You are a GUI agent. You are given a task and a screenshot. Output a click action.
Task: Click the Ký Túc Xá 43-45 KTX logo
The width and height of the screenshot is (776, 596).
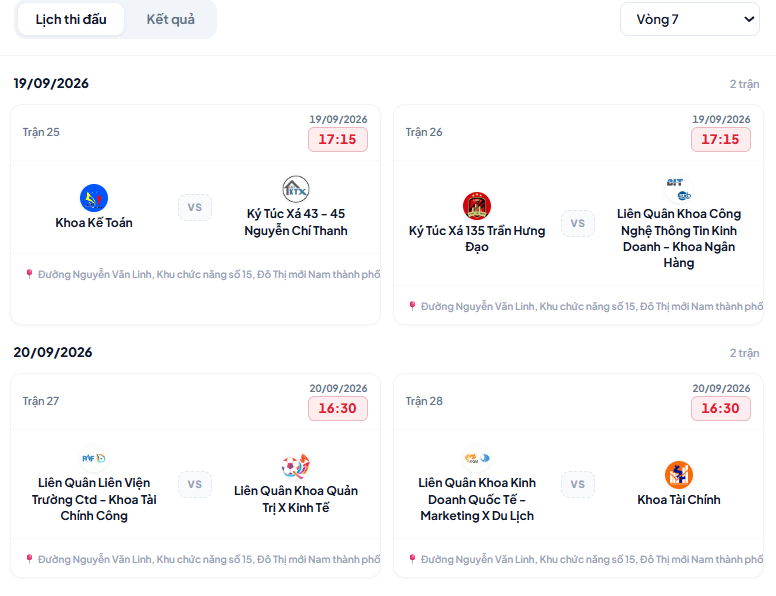(296, 190)
